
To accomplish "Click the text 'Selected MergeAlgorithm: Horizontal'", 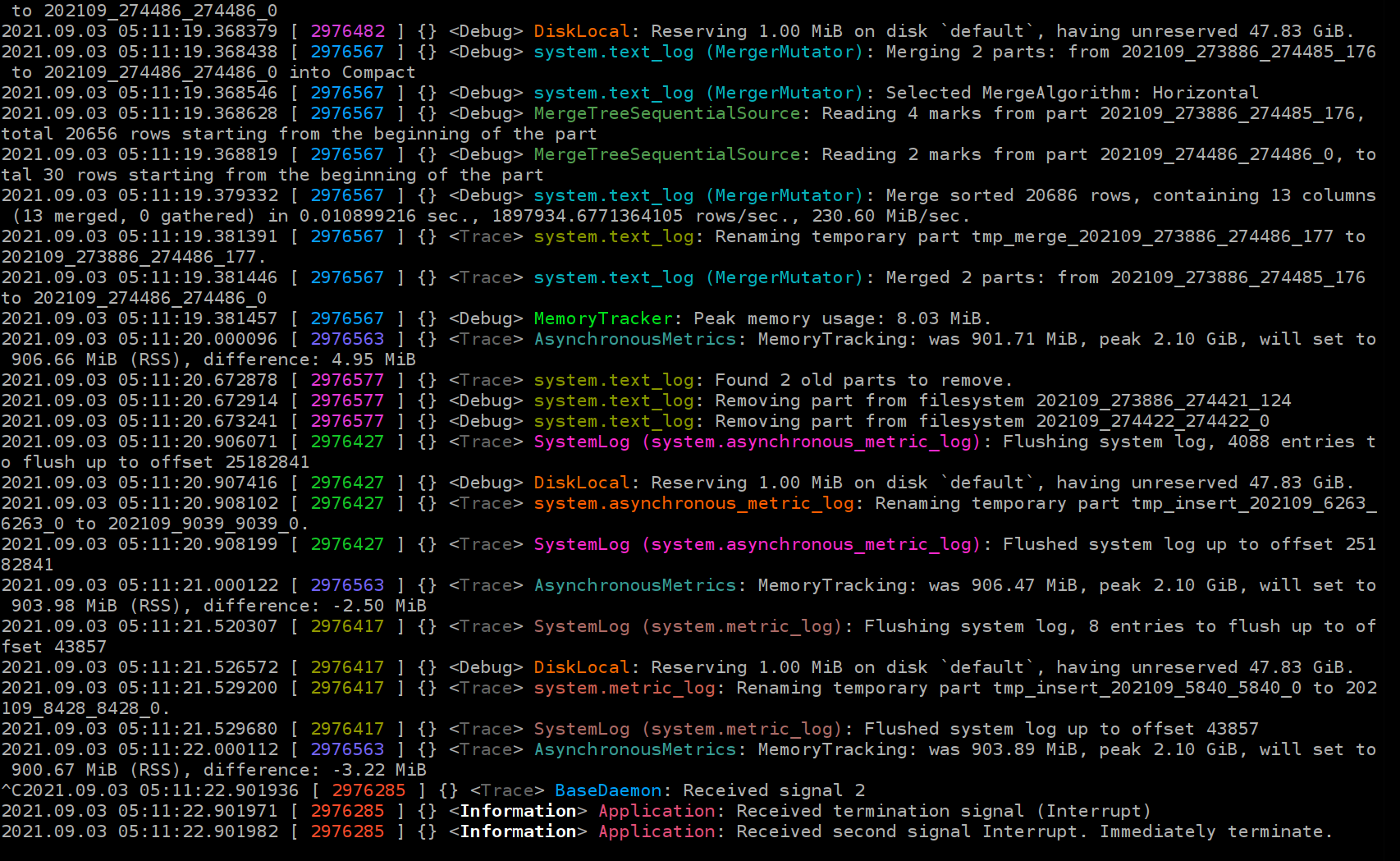I will [1072, 93].
